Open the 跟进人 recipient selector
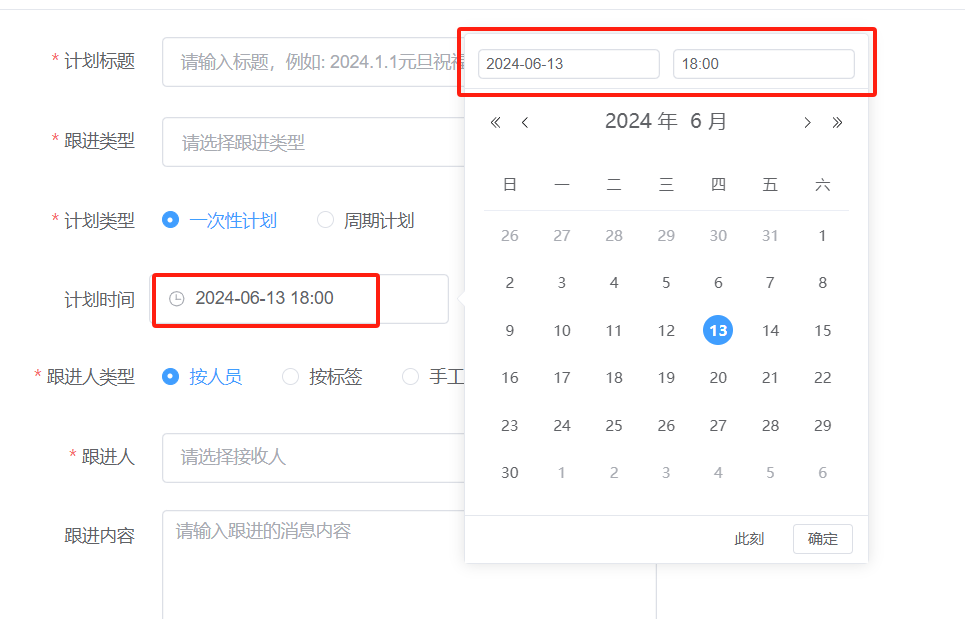This screenshot has width=965, height=619. [312, 457]
